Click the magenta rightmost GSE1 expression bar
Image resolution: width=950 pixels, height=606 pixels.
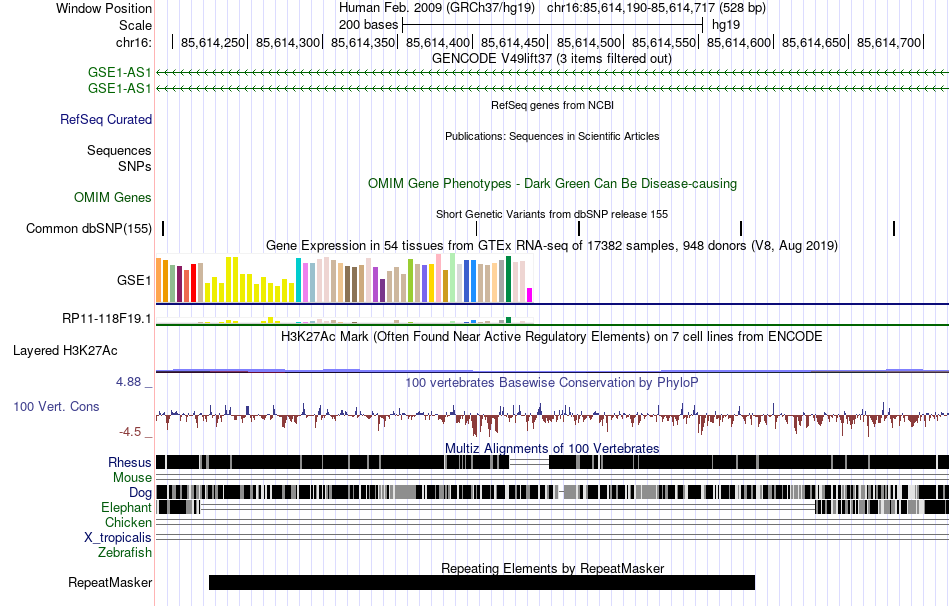point(529,295)
